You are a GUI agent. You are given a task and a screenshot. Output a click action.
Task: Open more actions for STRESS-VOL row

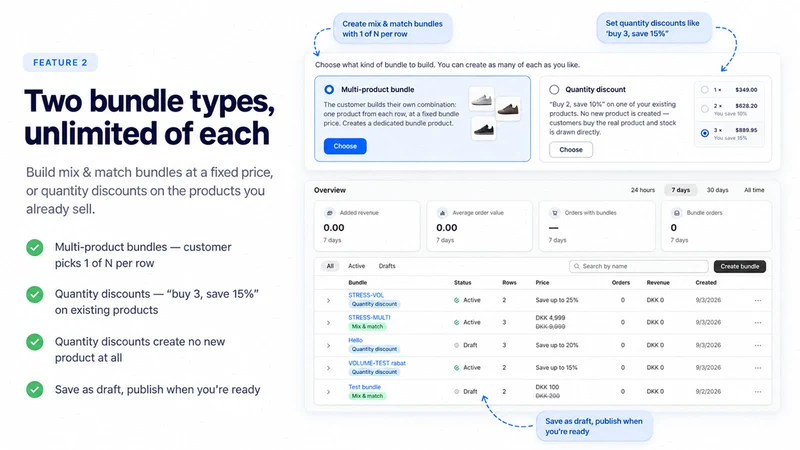pyautogui.click(x=758, y=301)
